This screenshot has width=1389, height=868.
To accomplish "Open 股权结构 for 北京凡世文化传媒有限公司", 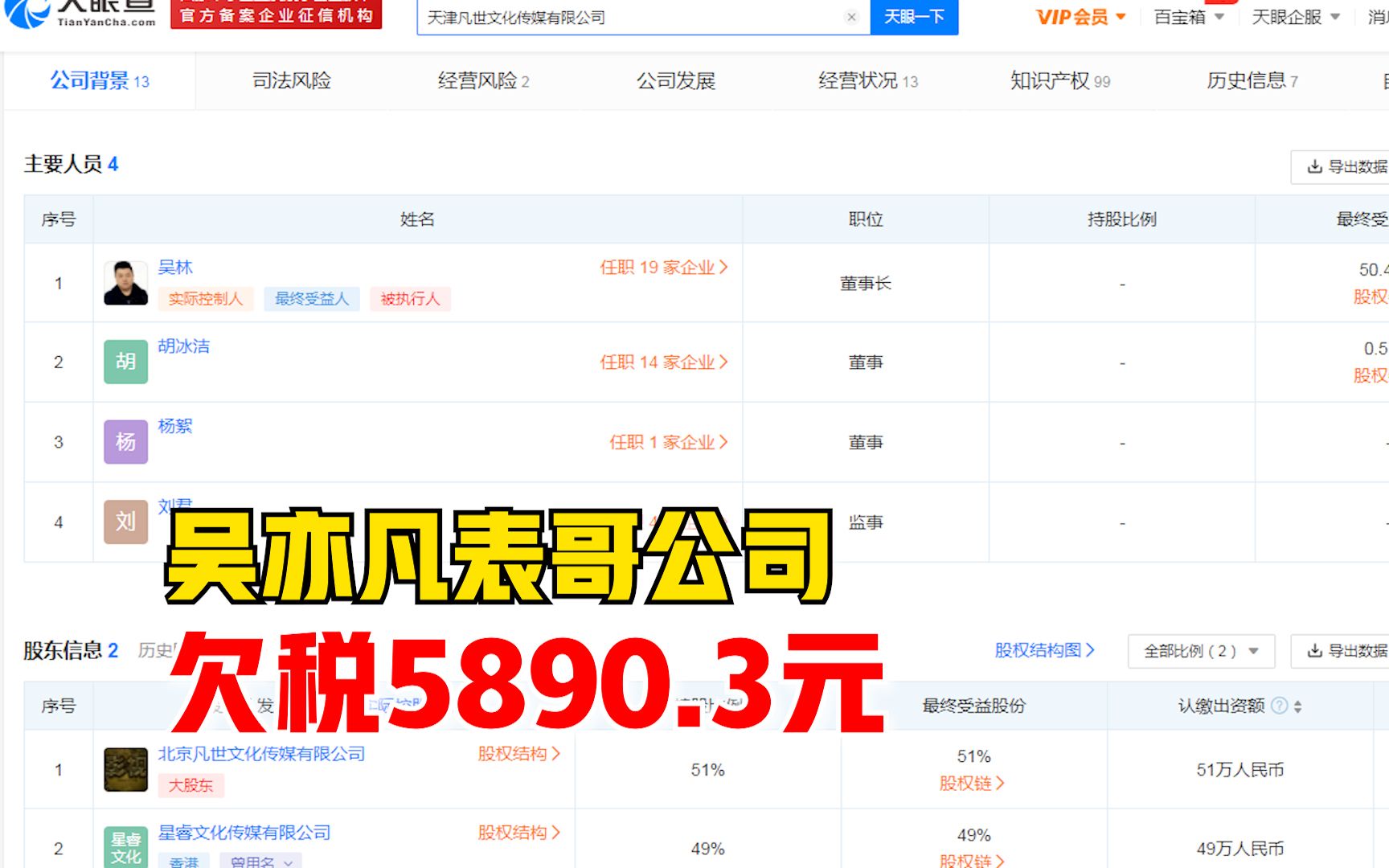I will (x=518, y=754).
